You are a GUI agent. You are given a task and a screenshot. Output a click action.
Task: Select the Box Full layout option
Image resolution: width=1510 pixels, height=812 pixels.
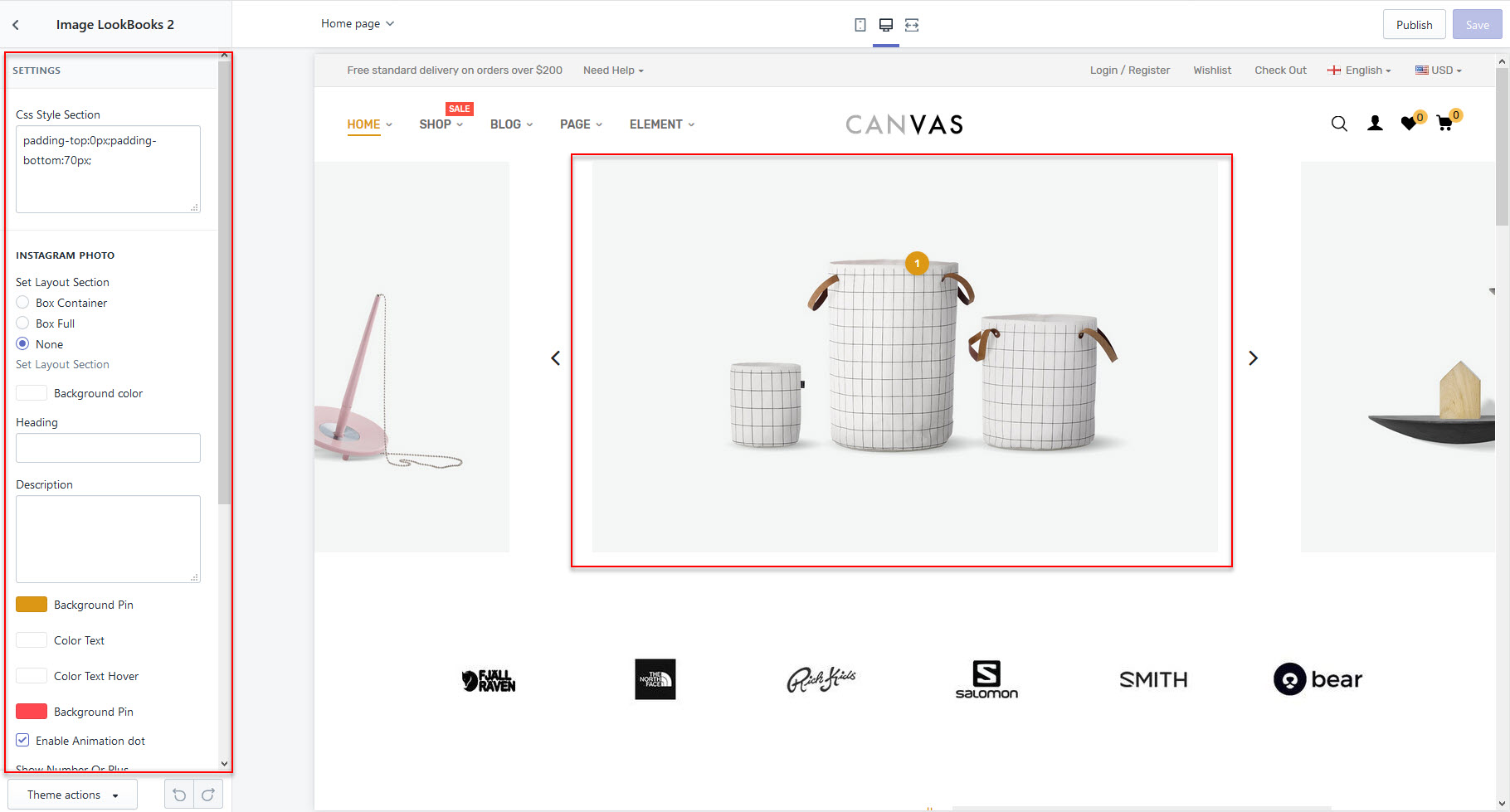click(x=22, y=323)
